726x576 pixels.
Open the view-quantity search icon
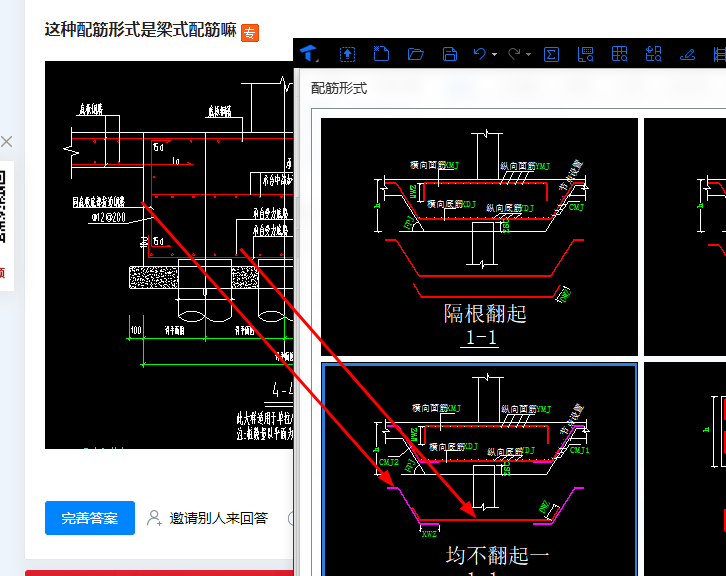click(585, 54)
